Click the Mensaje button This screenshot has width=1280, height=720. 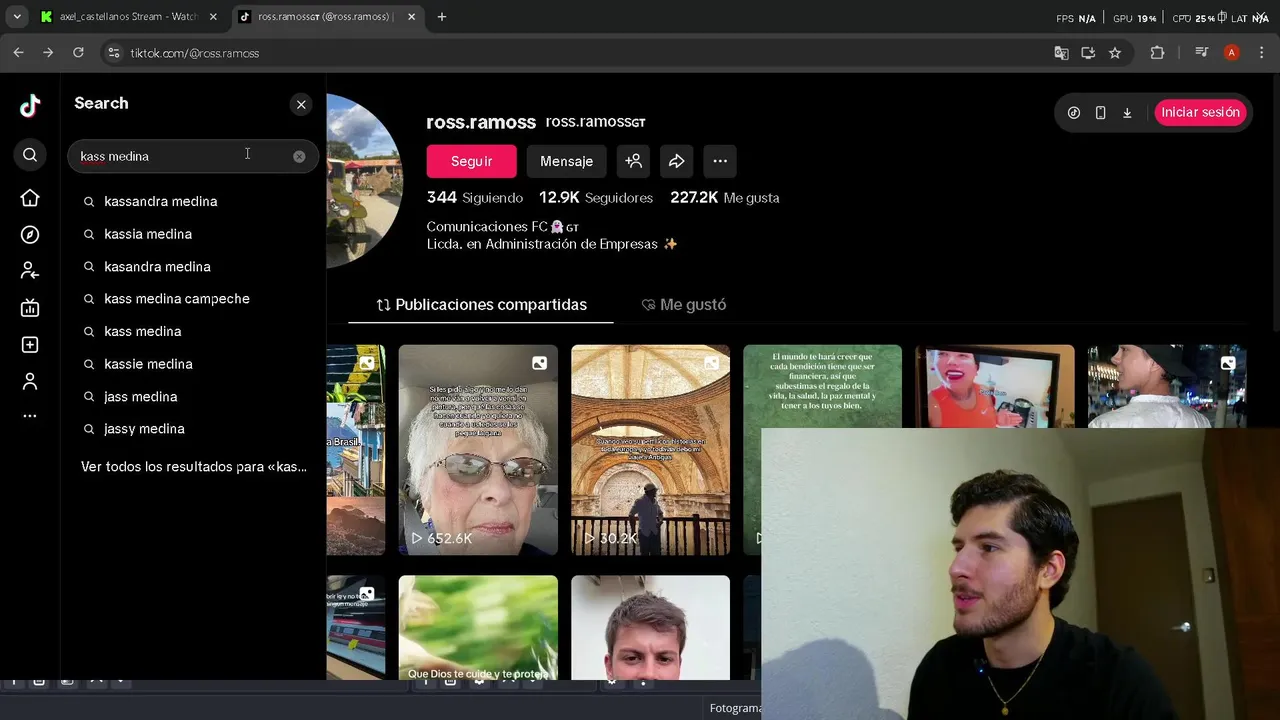(x=566, y=161)
